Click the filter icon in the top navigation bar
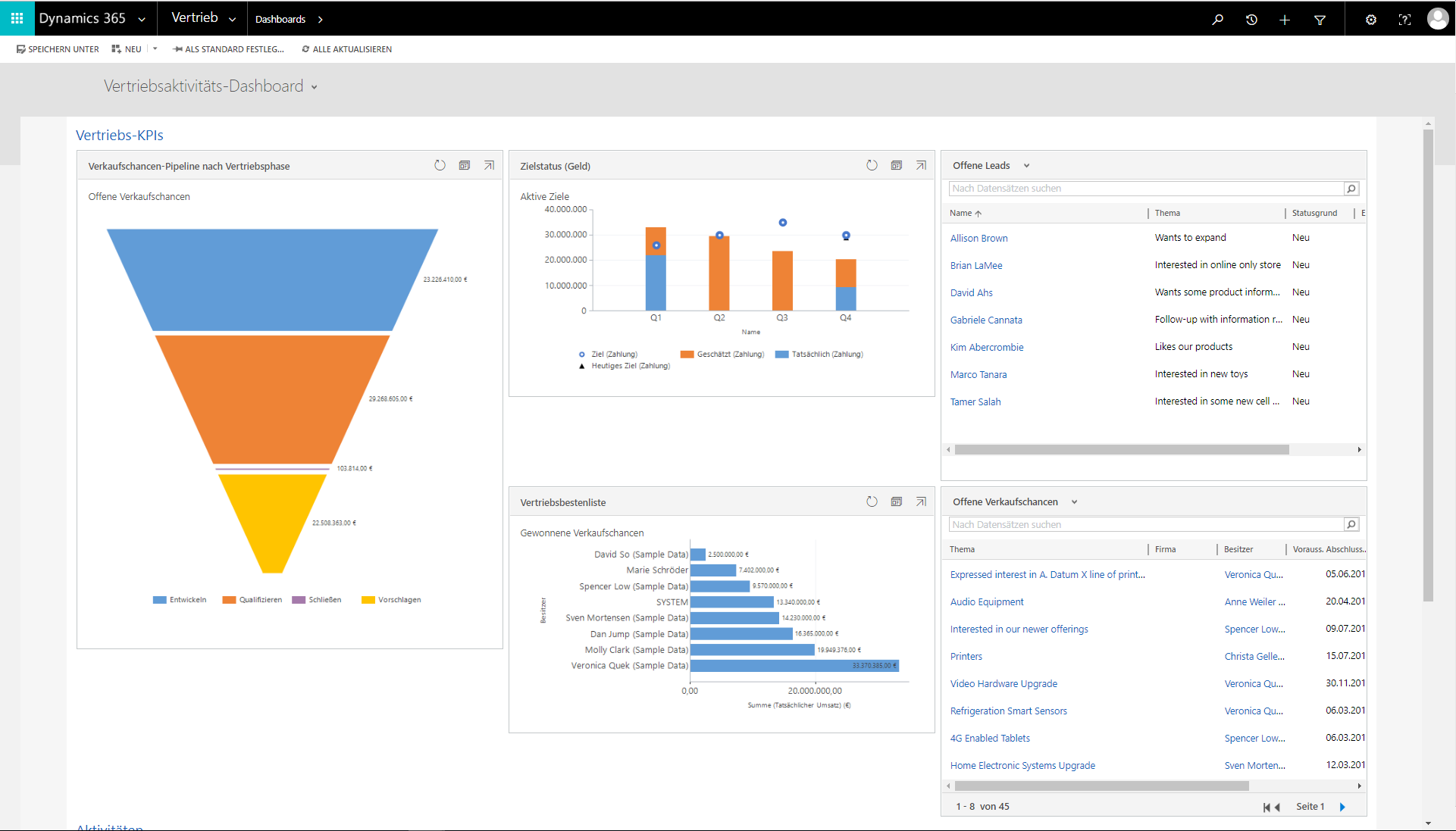Screen dimensions: 1456x831 click(x=1320, y=18)
